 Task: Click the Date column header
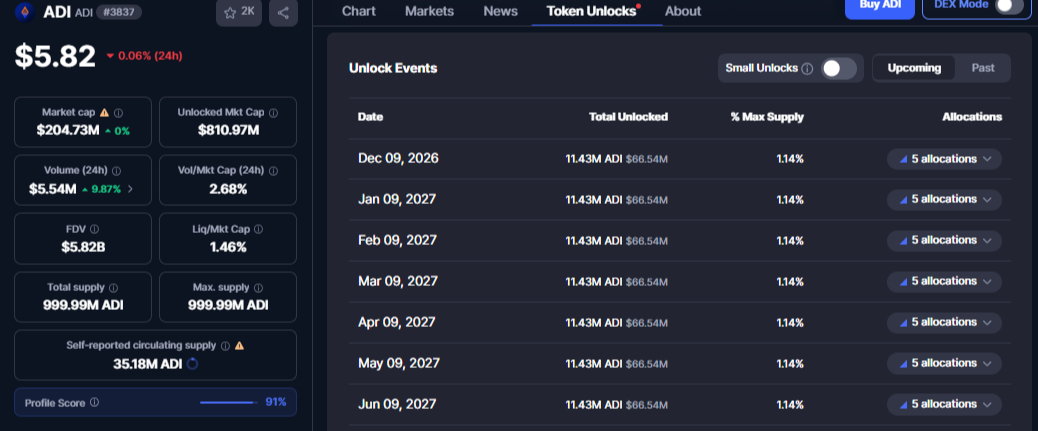[x=371, y=117]
